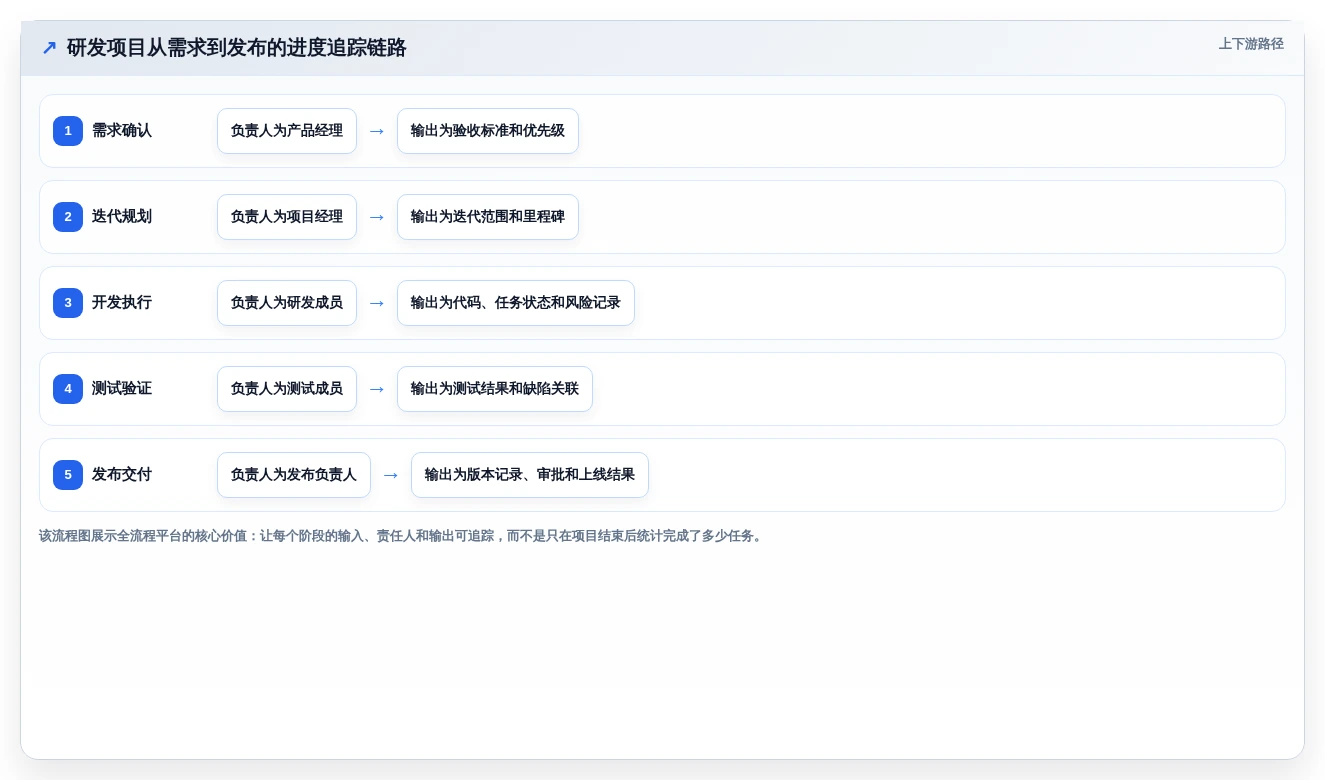Viewport: 1325px width, 780px height.
Task: Click the 输出为迭代范围和里程碑 box
Action: tap(488, 217)
